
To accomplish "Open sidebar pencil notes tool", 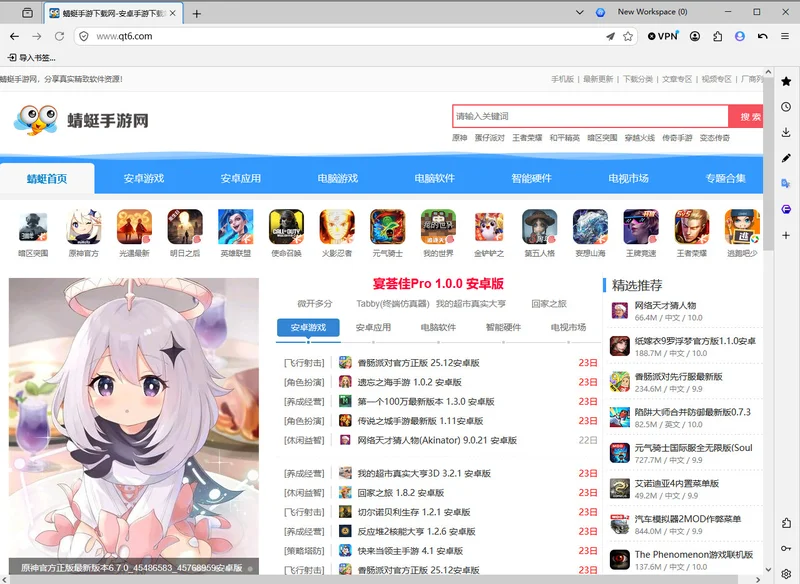I will (x=786, y=158).
